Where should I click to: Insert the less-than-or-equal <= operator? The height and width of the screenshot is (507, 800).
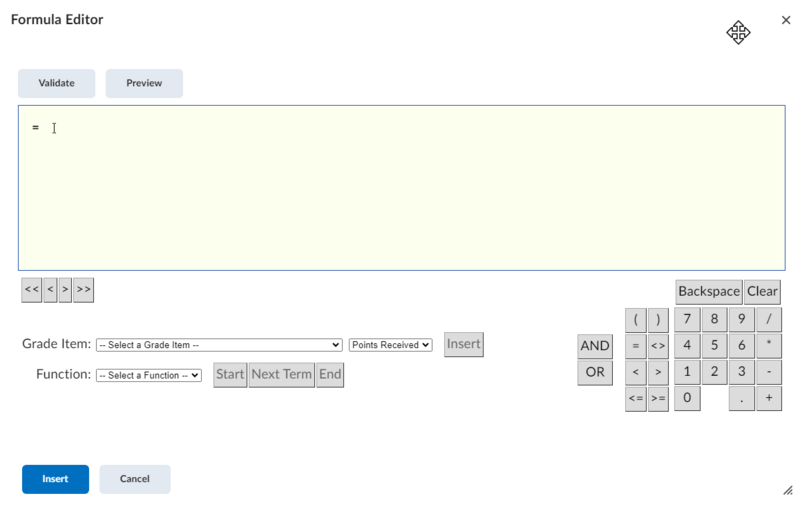635,399
